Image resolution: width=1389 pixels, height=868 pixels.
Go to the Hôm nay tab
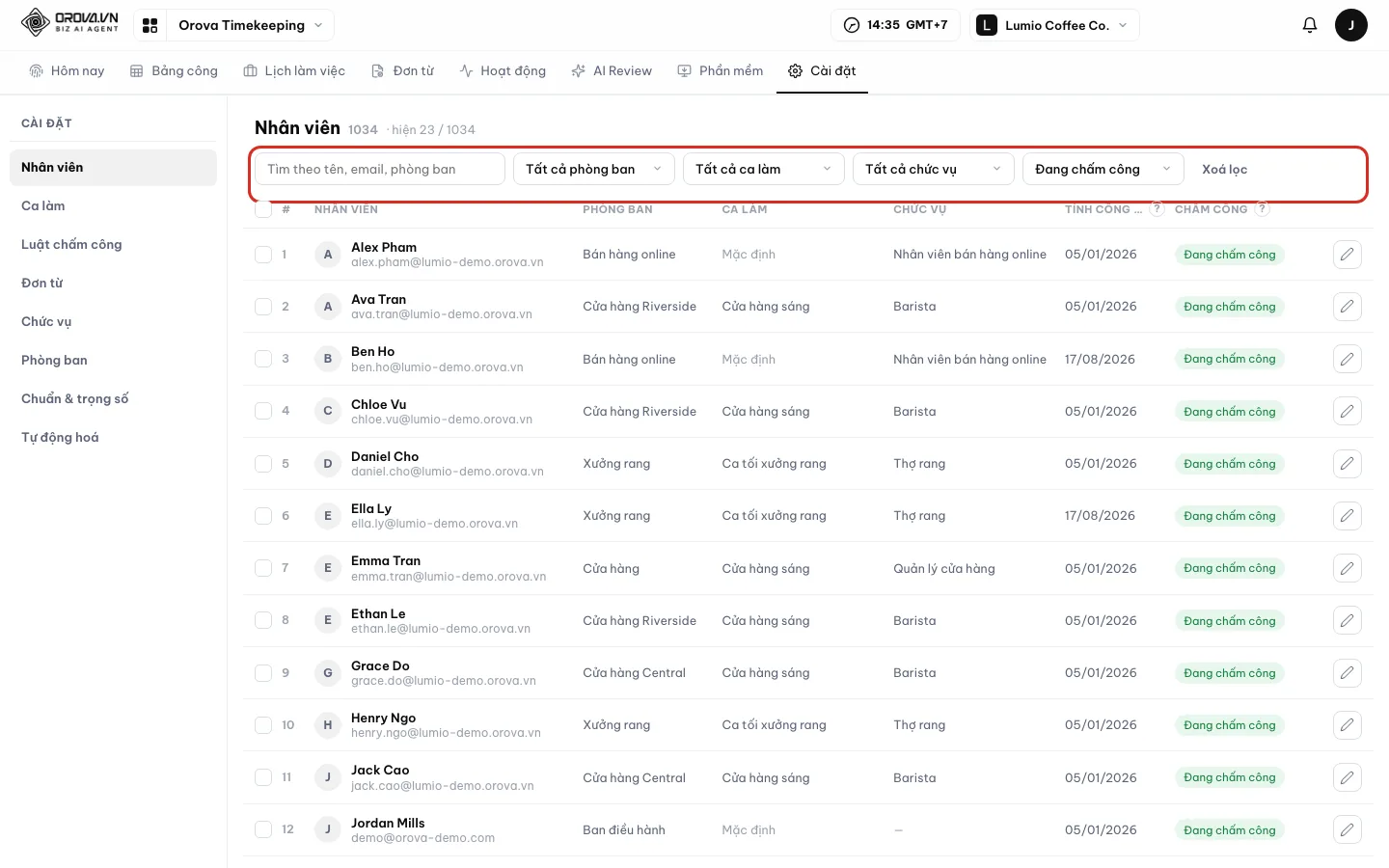(67, 70)
